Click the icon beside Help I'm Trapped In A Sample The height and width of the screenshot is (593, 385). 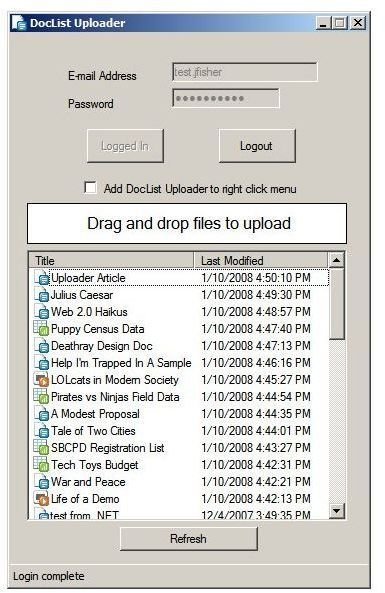[x=42, y=363]
